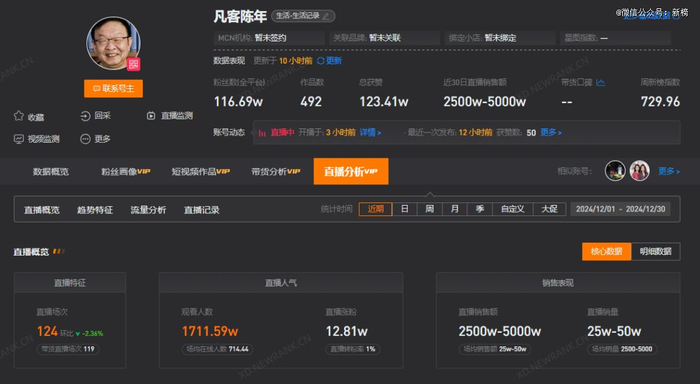The width and height of the screenshot is (700, 384).
Task: Click the 直播销量 value 25w-50w
Action: (x=614, y=331)
